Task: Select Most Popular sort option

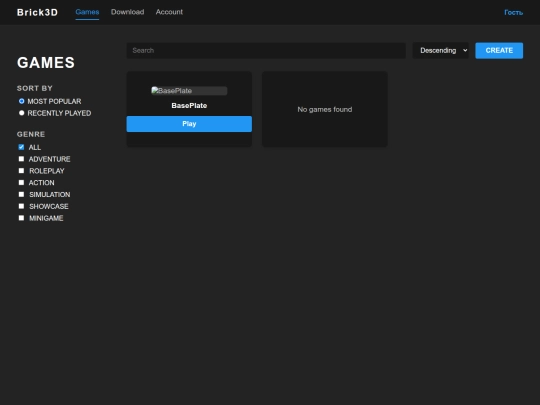Action: point(22,101)
